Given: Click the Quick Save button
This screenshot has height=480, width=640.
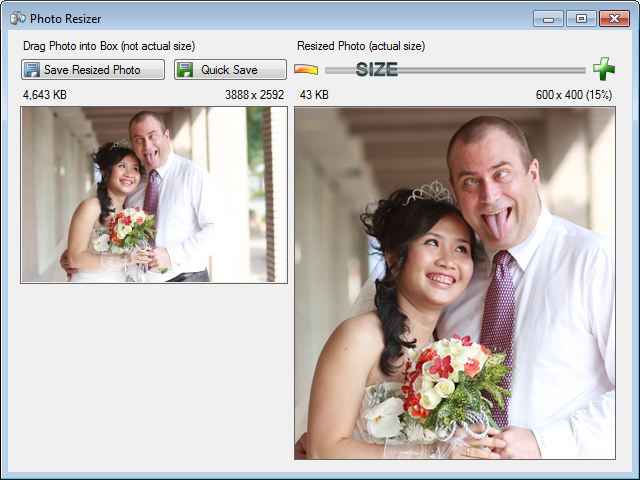Looking at the screenshot, I should pyautogui.click(x=231, y=69).
